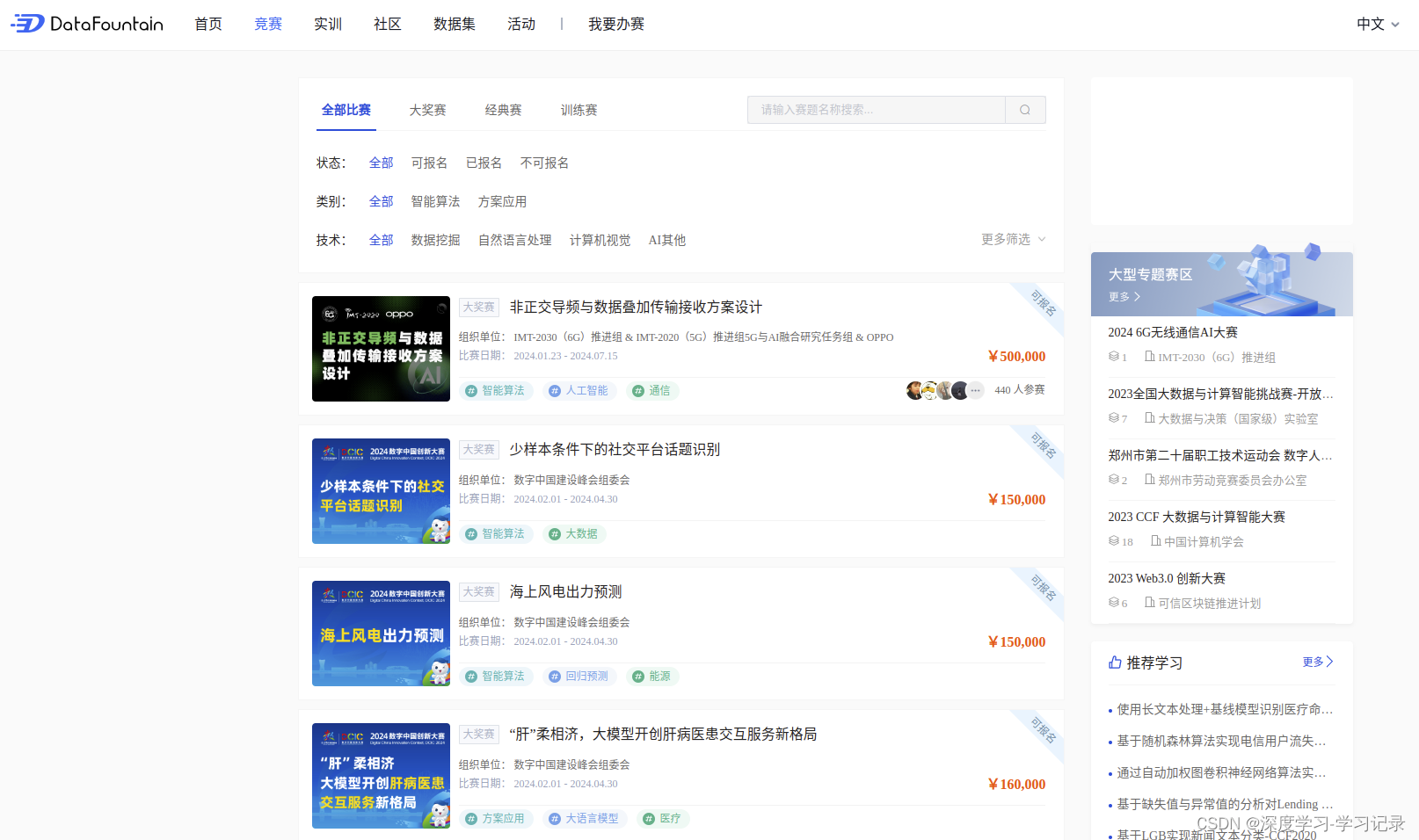Click layers icon under 2023 CCF entry
This screenshot has height=840, width=1419.
(1114, 541)
